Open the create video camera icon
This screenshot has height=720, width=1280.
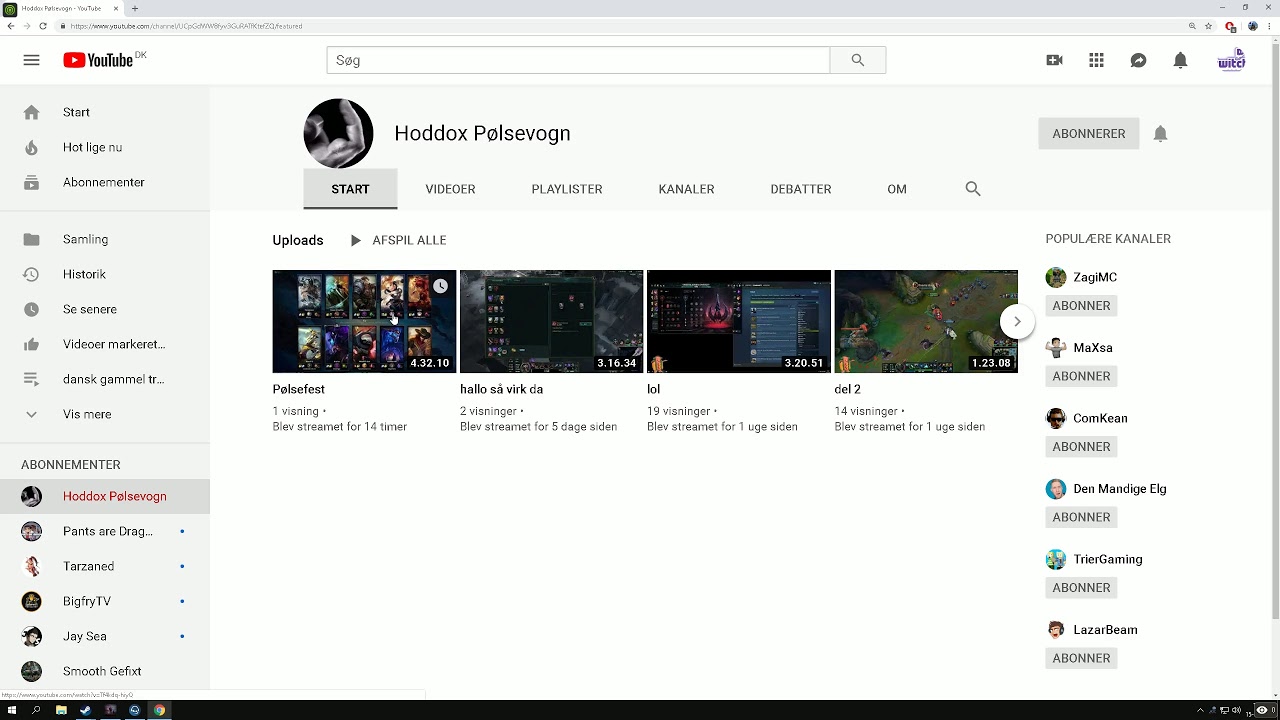[1054, 60]
